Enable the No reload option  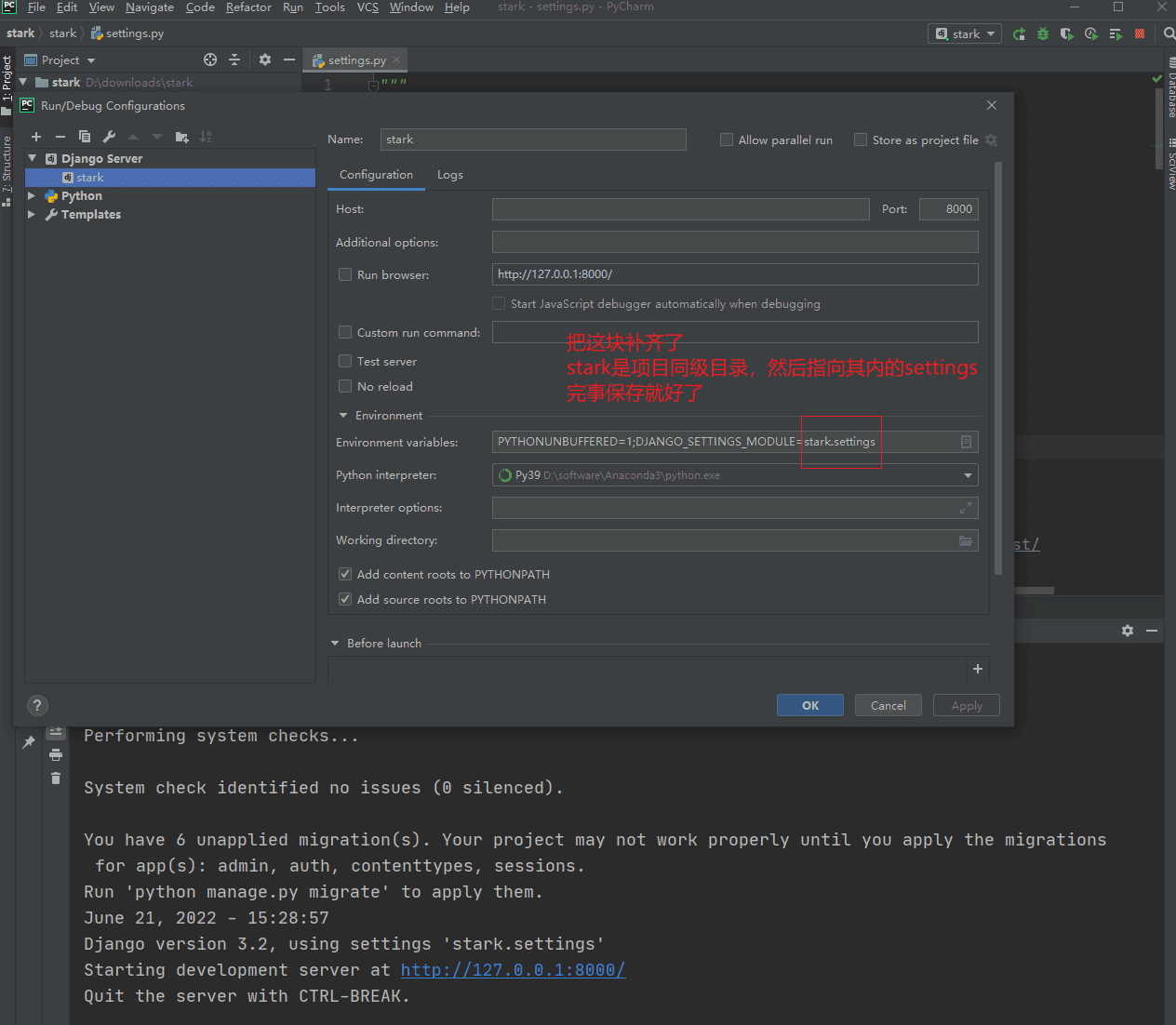coord(345,386)
